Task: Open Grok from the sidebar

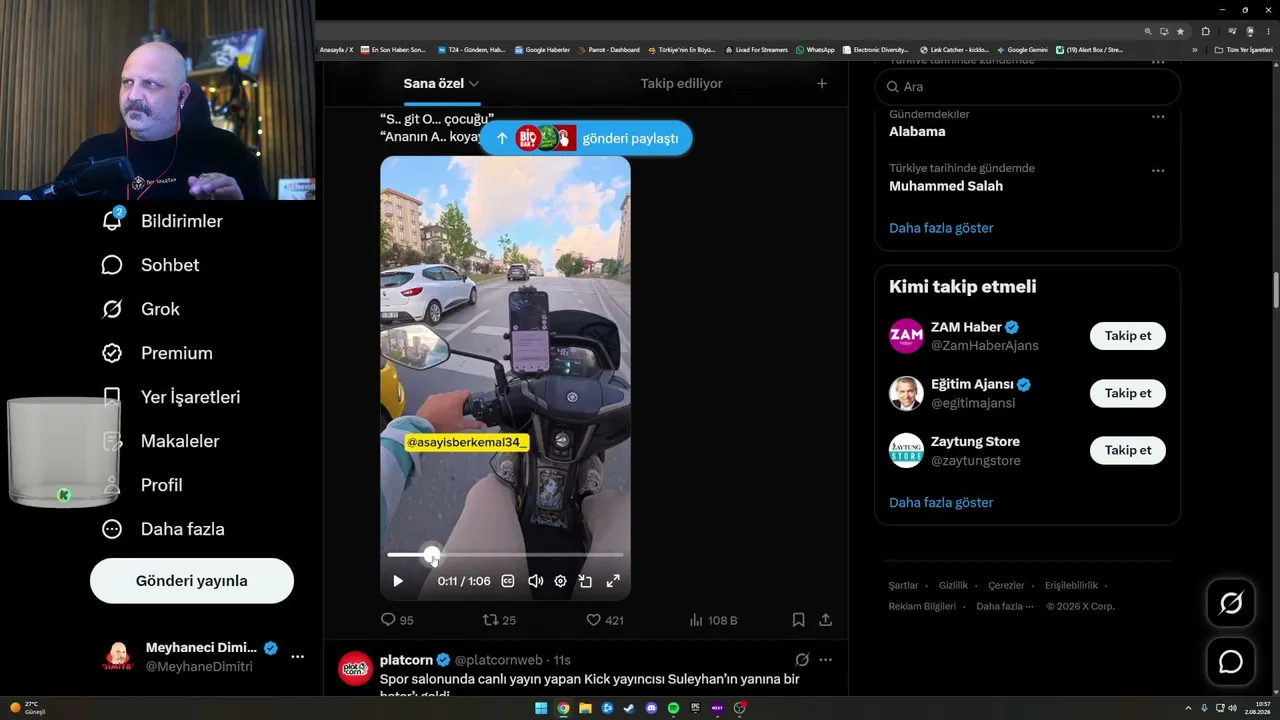Action: [141, 309]
